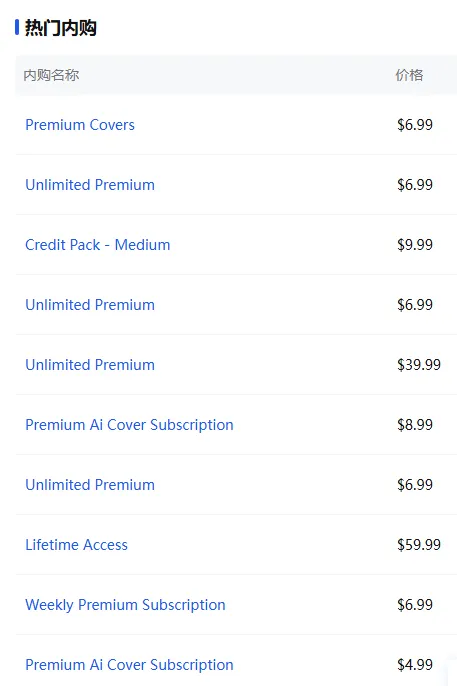Click the $6.99 price of Weekly Premium Subscription
457x686 pixels.
[x=415, y=605]
